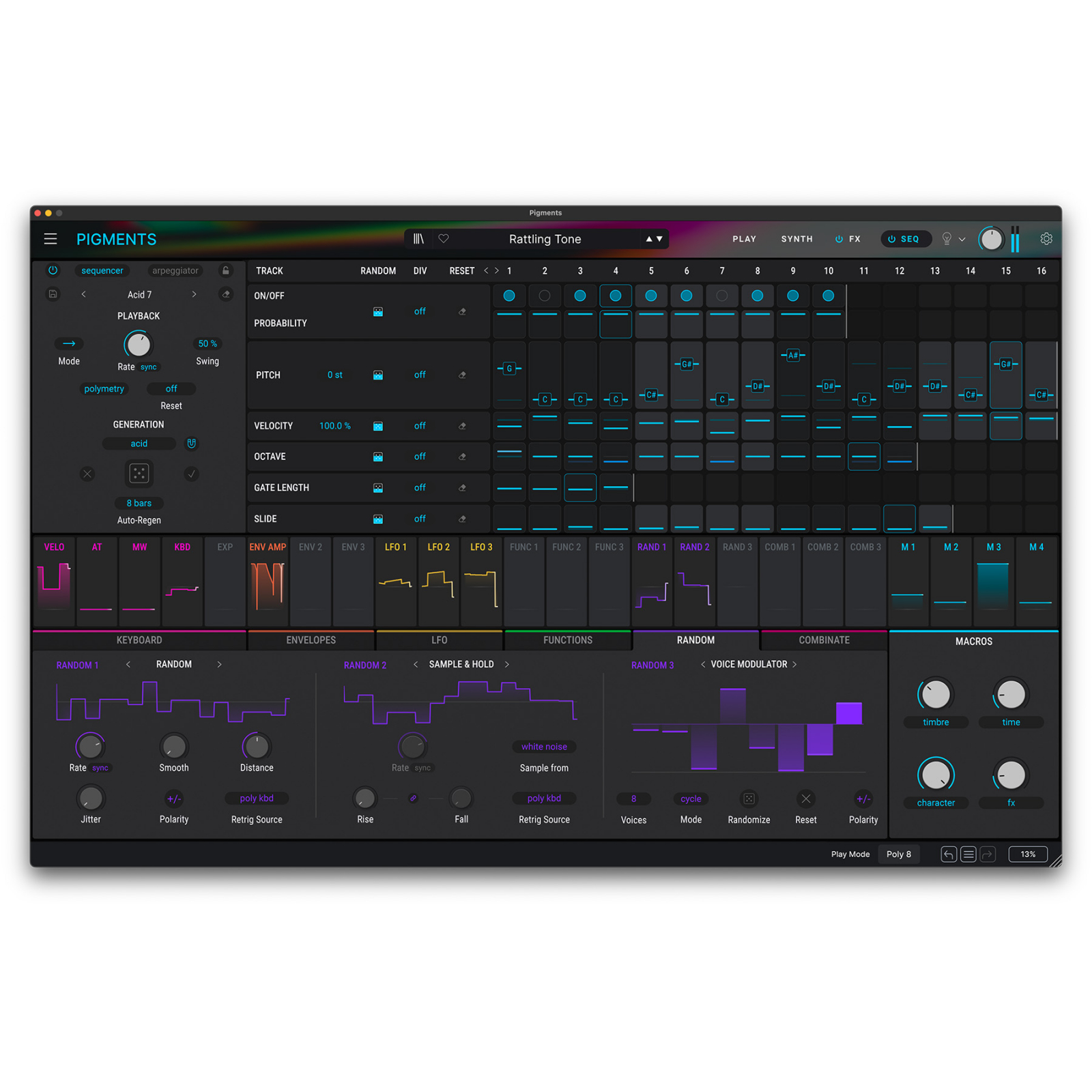Adjust the master volume knob
Viewport: 1092px width, 1092px height.
coord(991,239)
